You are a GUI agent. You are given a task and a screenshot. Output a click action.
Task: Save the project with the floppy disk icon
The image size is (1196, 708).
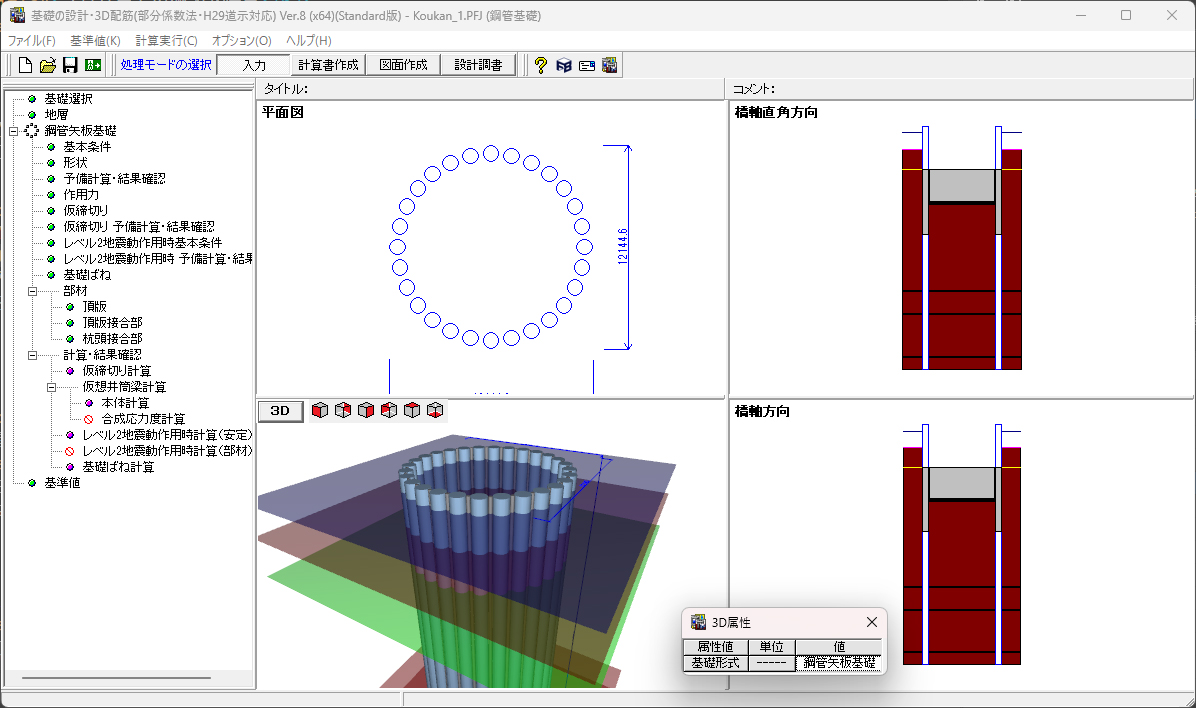(x=70, y=65)
